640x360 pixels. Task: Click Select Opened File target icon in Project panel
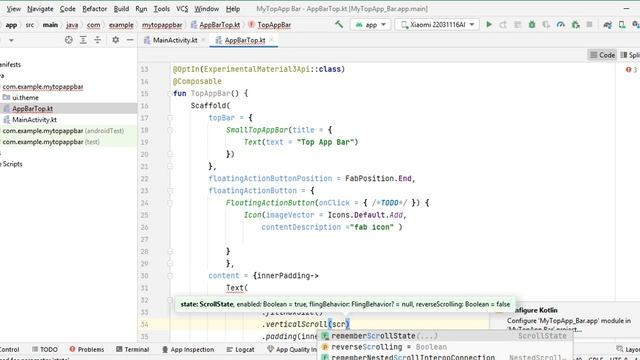[69, 40]
